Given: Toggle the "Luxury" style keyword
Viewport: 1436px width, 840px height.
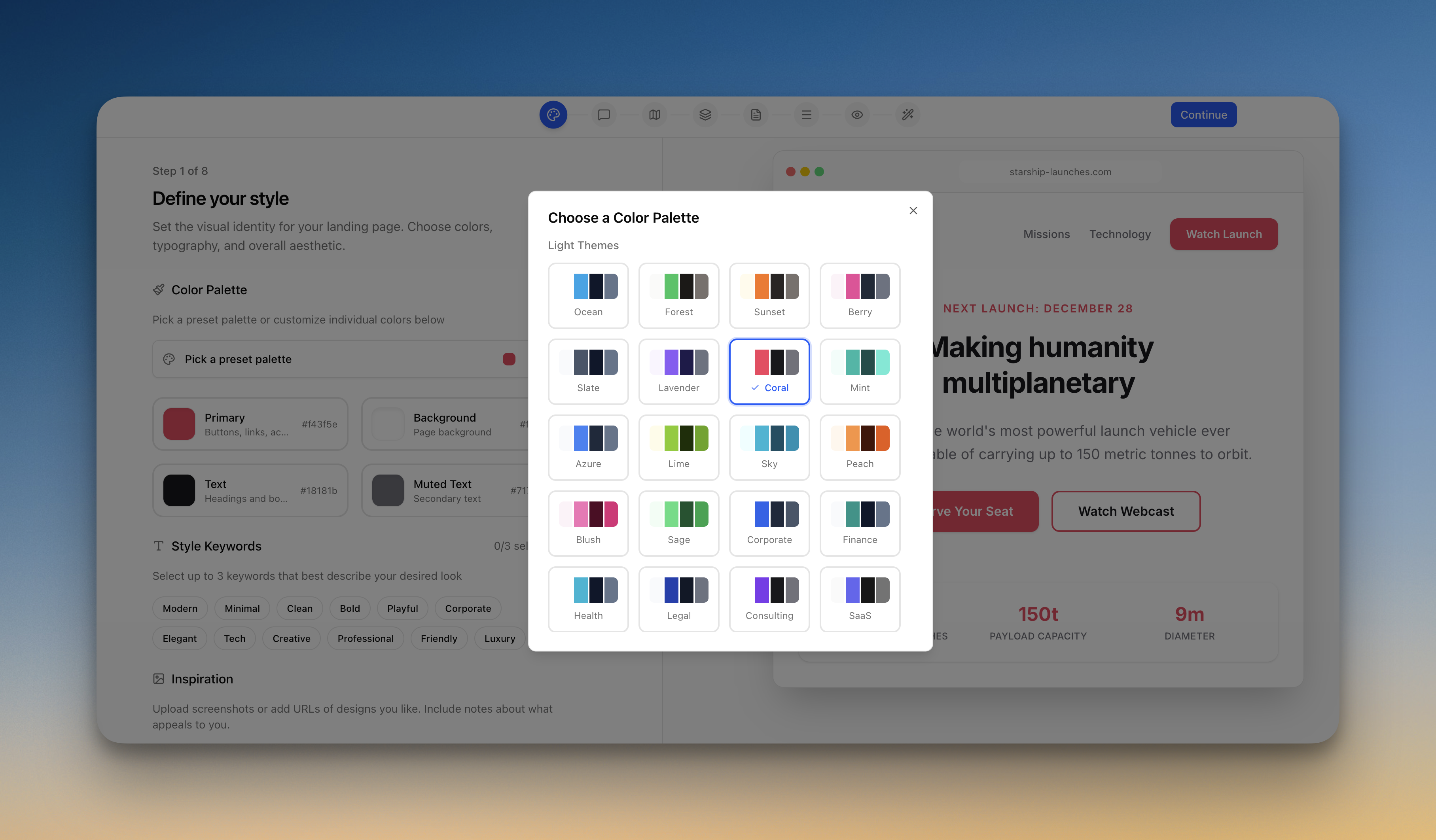Looking at the screenshot, I should pos(499,638).
